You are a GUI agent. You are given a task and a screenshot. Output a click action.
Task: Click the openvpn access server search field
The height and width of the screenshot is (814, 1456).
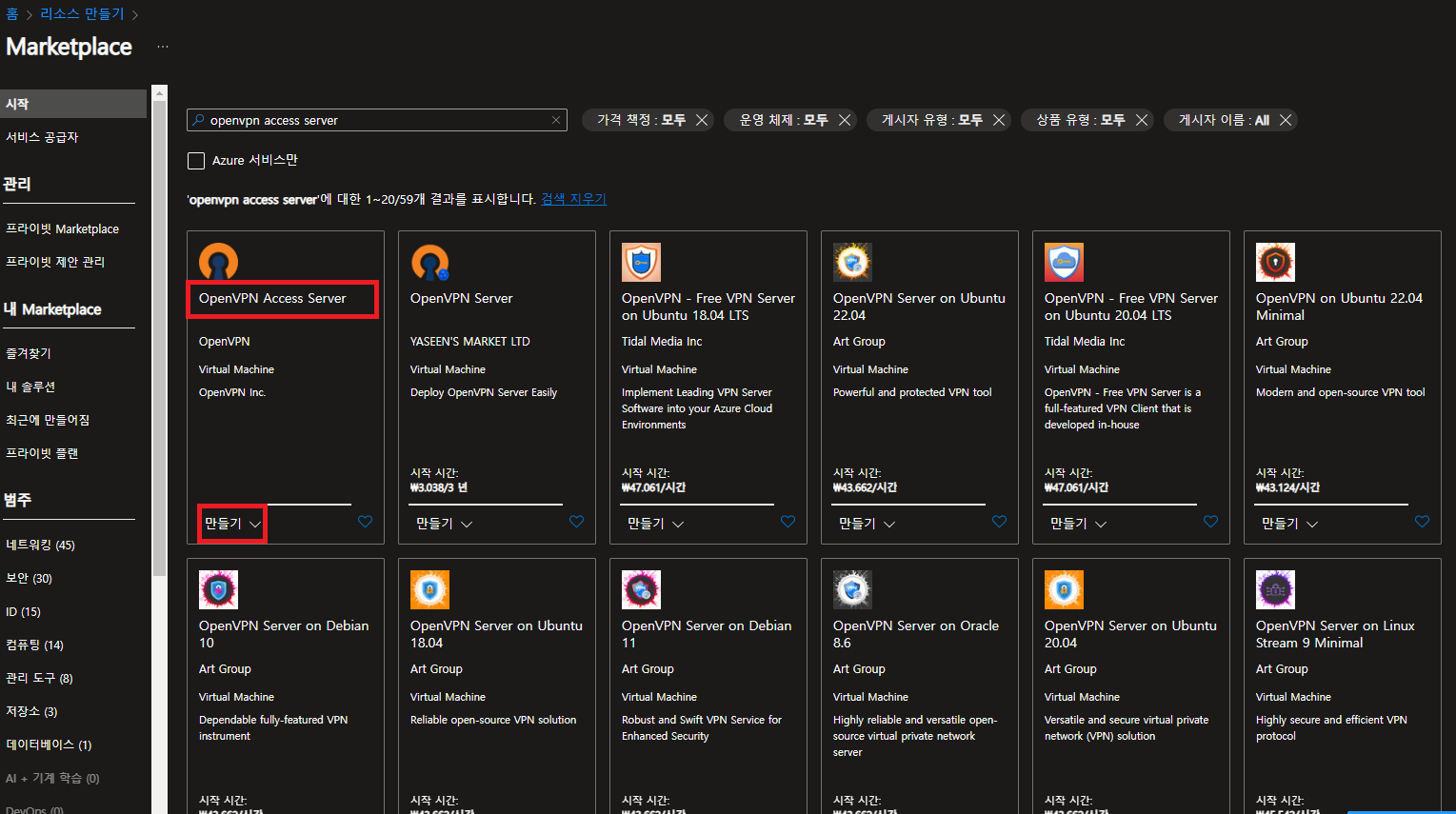tap(377, 120)
